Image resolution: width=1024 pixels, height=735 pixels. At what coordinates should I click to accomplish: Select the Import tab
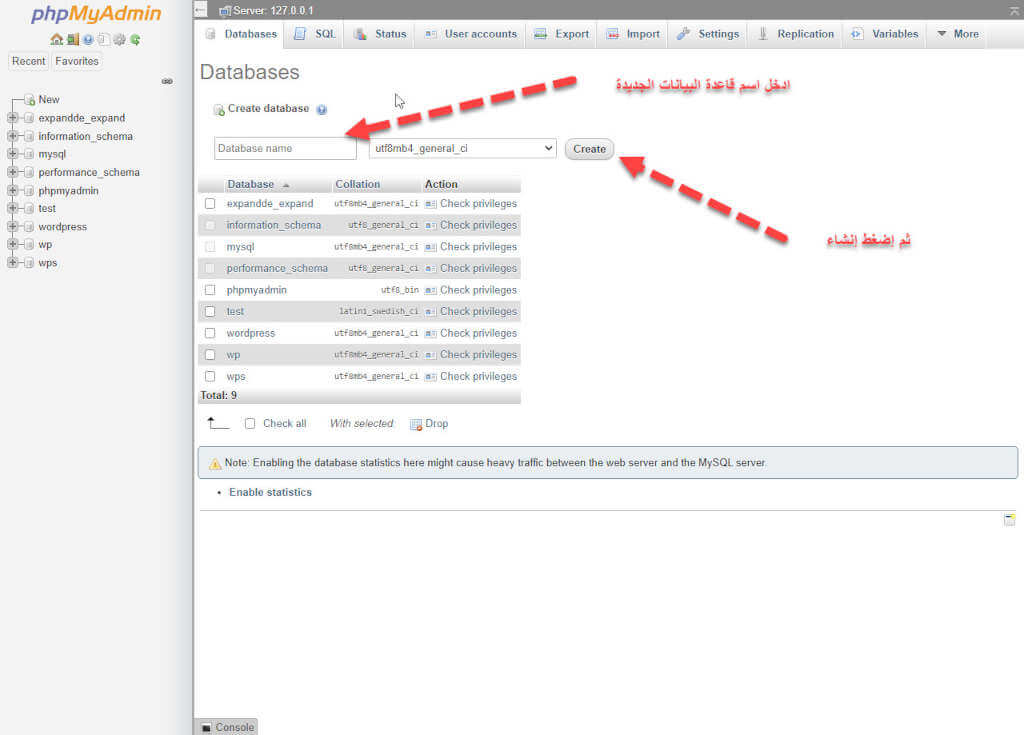coord(633,34)
